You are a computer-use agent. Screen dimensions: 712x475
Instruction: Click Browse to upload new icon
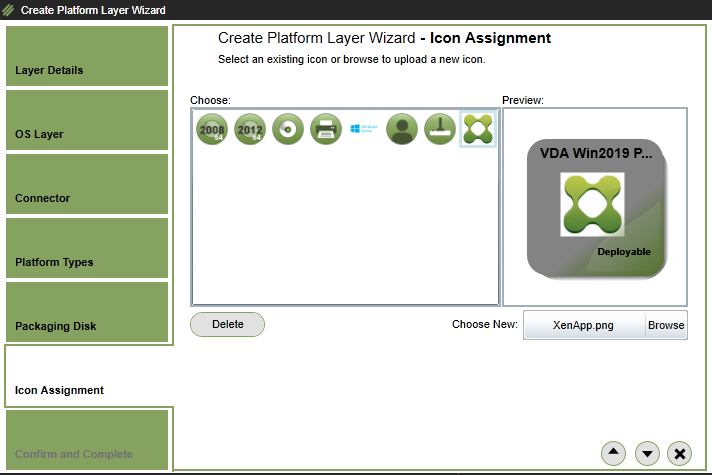[x=666, y=325]
